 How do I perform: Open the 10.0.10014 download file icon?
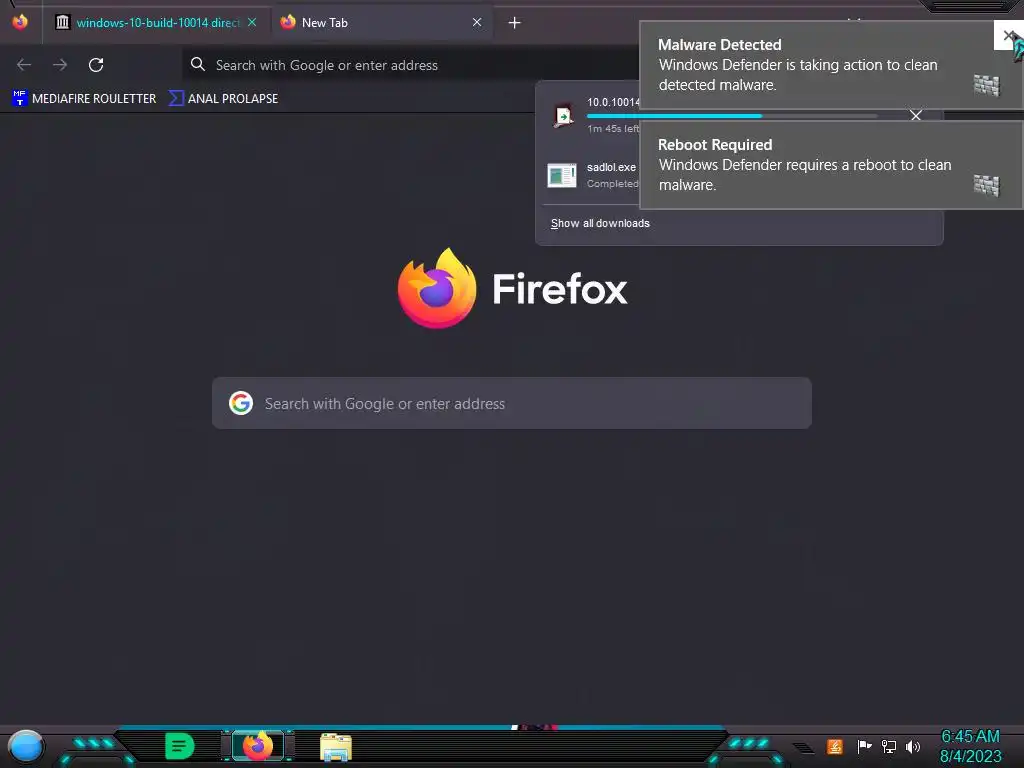point(563,116)
